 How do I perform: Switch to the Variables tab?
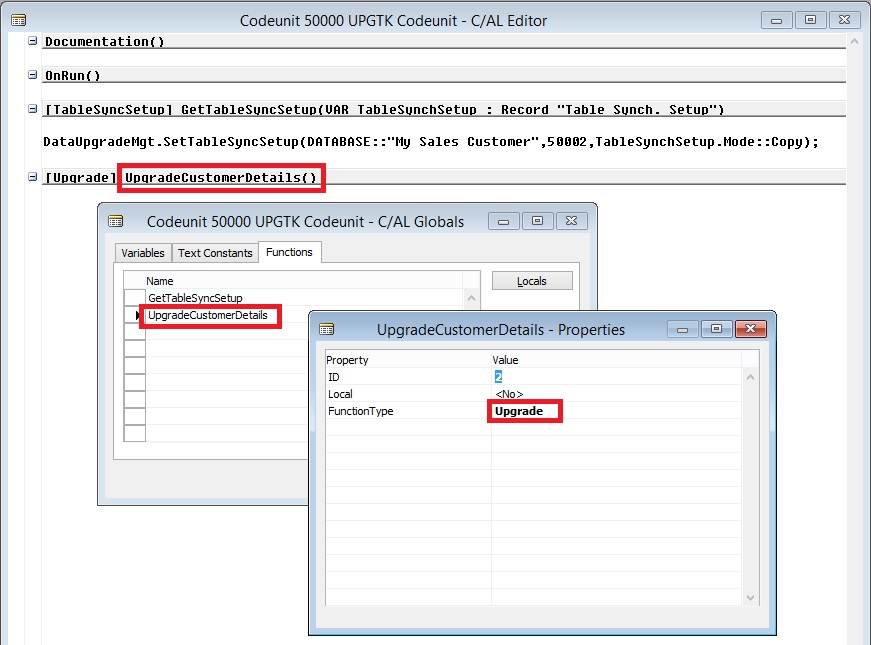click(142, 253)
